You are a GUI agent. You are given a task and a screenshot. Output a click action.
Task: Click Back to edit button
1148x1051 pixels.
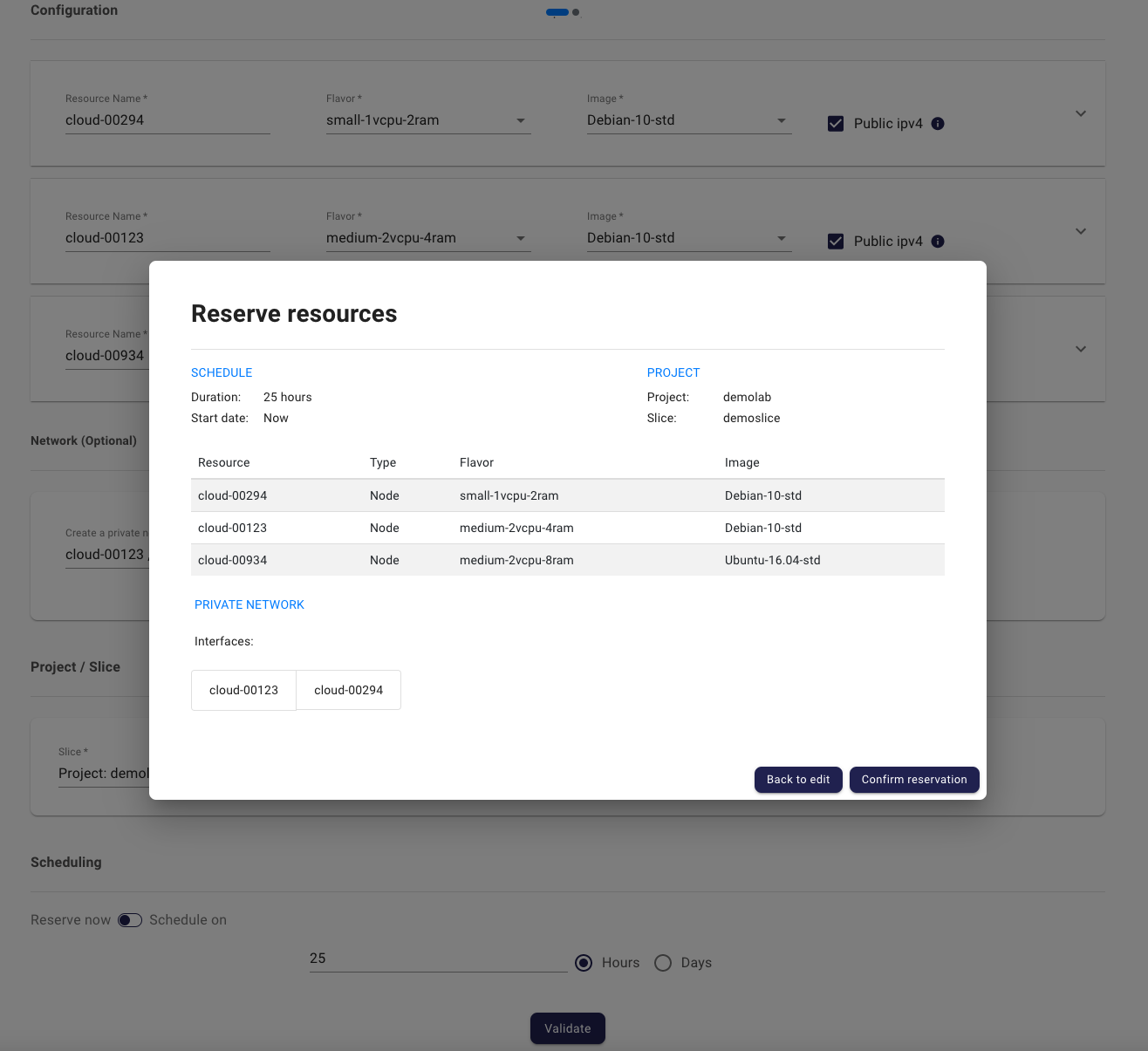coord(797,780)
